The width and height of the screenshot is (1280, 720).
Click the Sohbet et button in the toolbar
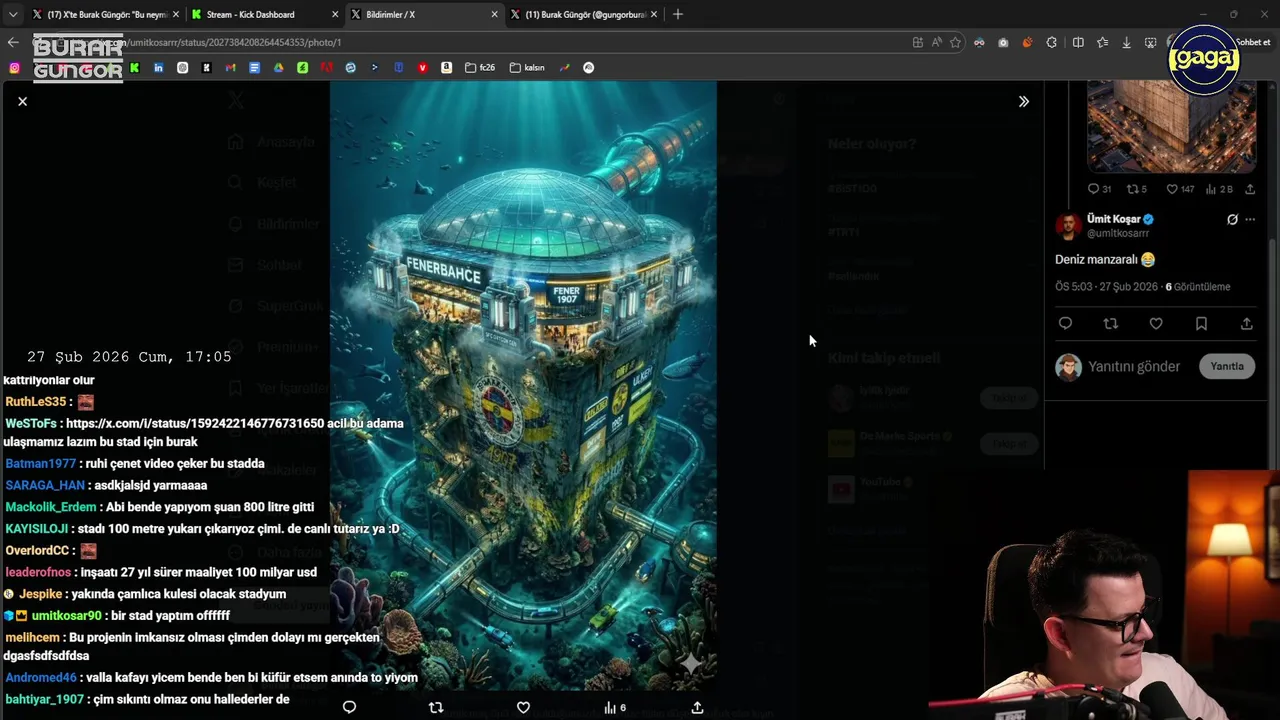(1254, 42)
